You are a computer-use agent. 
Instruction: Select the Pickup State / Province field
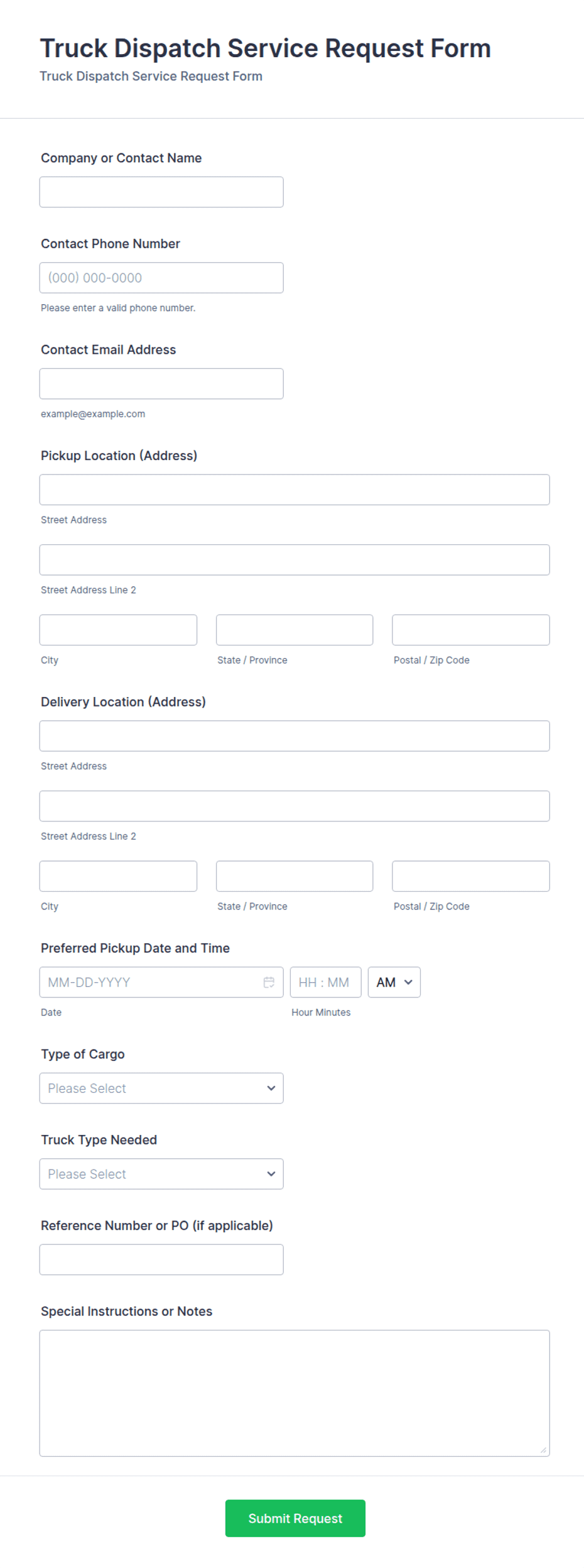coord(295,630)
